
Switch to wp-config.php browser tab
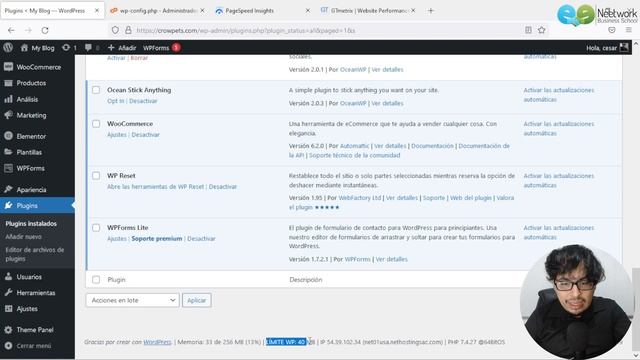157,11
